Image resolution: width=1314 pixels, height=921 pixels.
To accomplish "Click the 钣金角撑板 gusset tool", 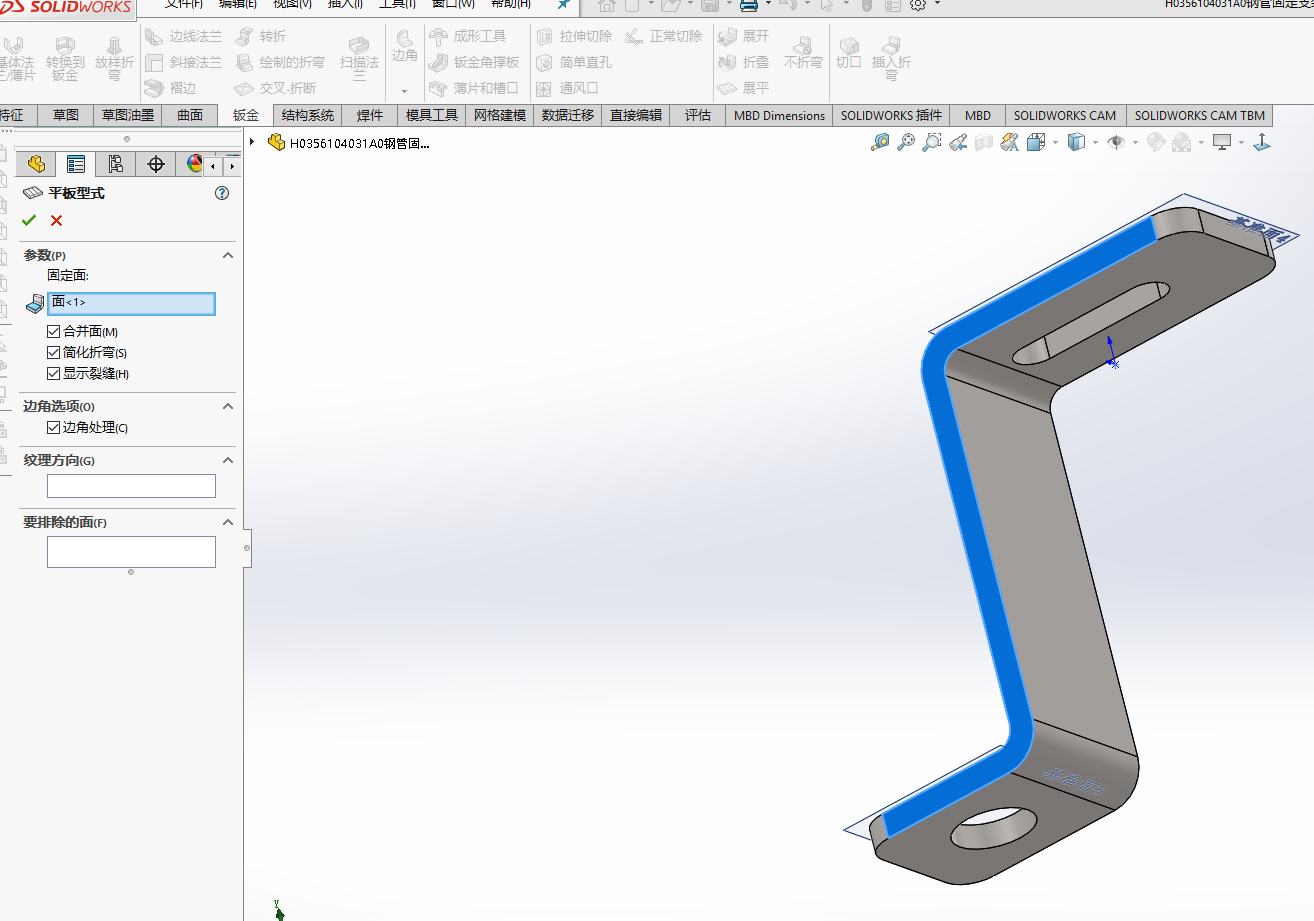I will click(x=473, y=62).
